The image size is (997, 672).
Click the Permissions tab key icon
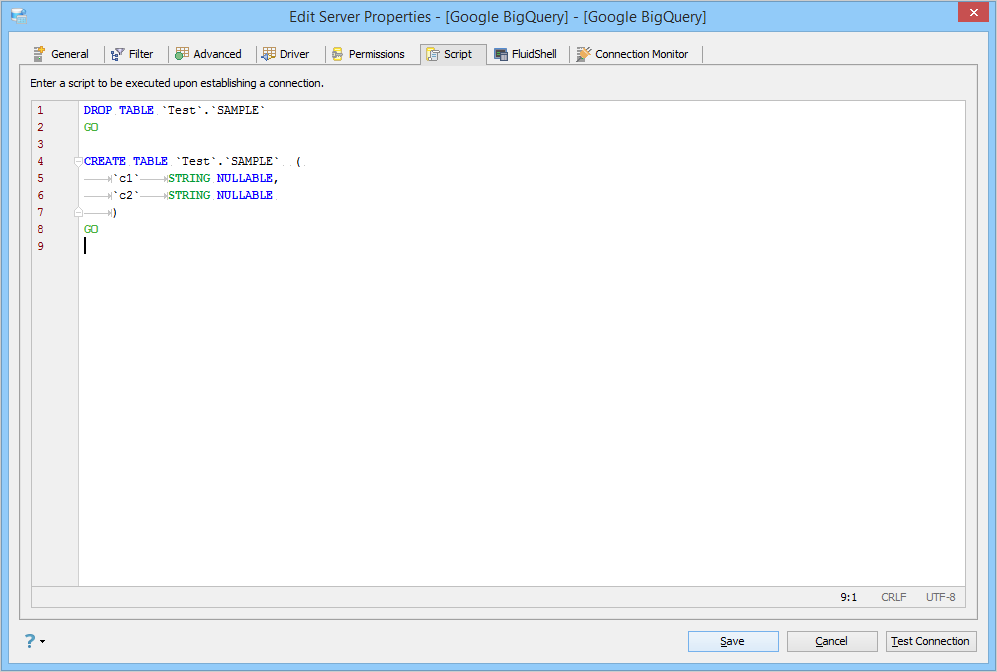(338, 55)
